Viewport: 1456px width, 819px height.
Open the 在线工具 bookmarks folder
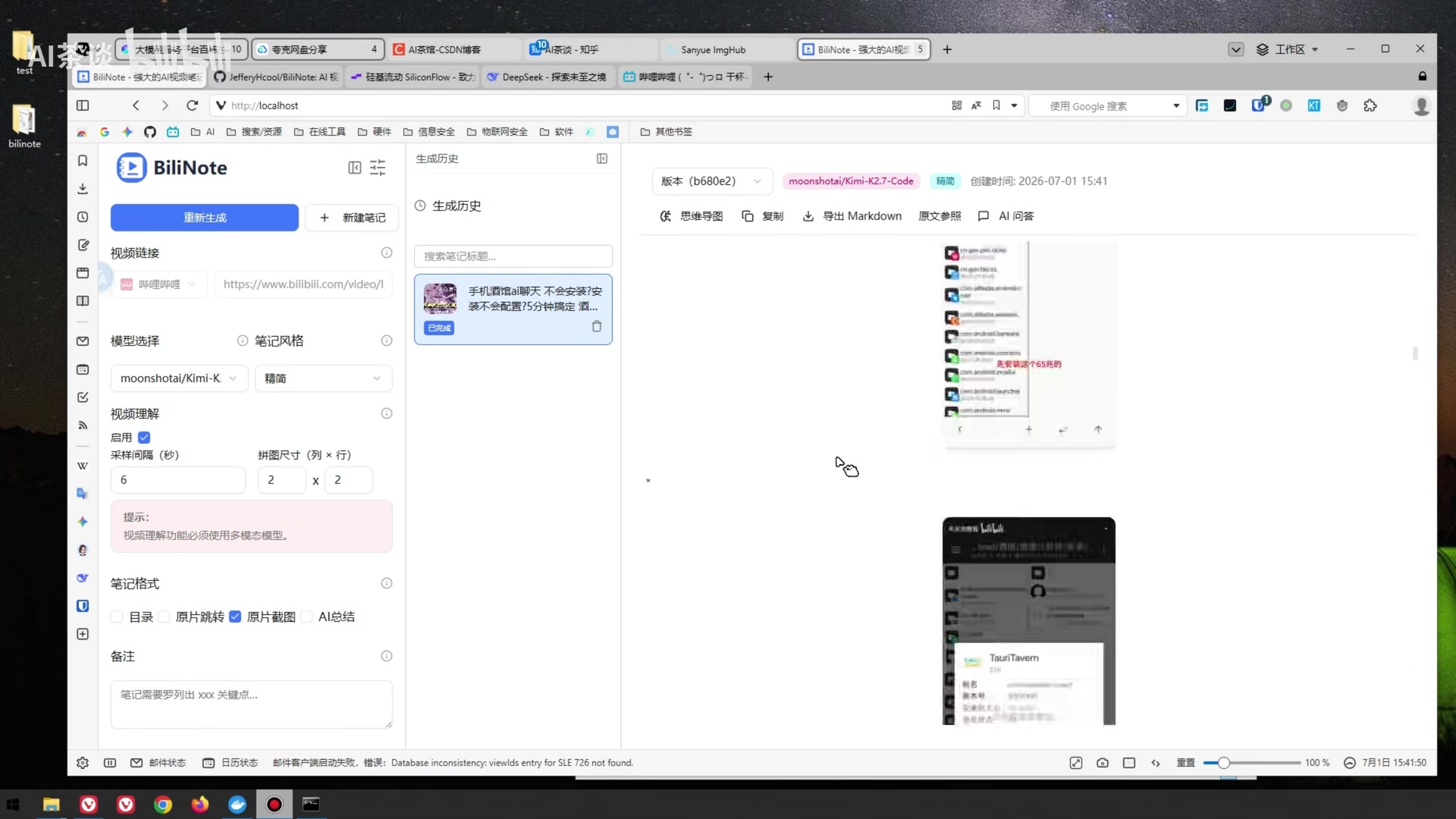tap(320, 132)
